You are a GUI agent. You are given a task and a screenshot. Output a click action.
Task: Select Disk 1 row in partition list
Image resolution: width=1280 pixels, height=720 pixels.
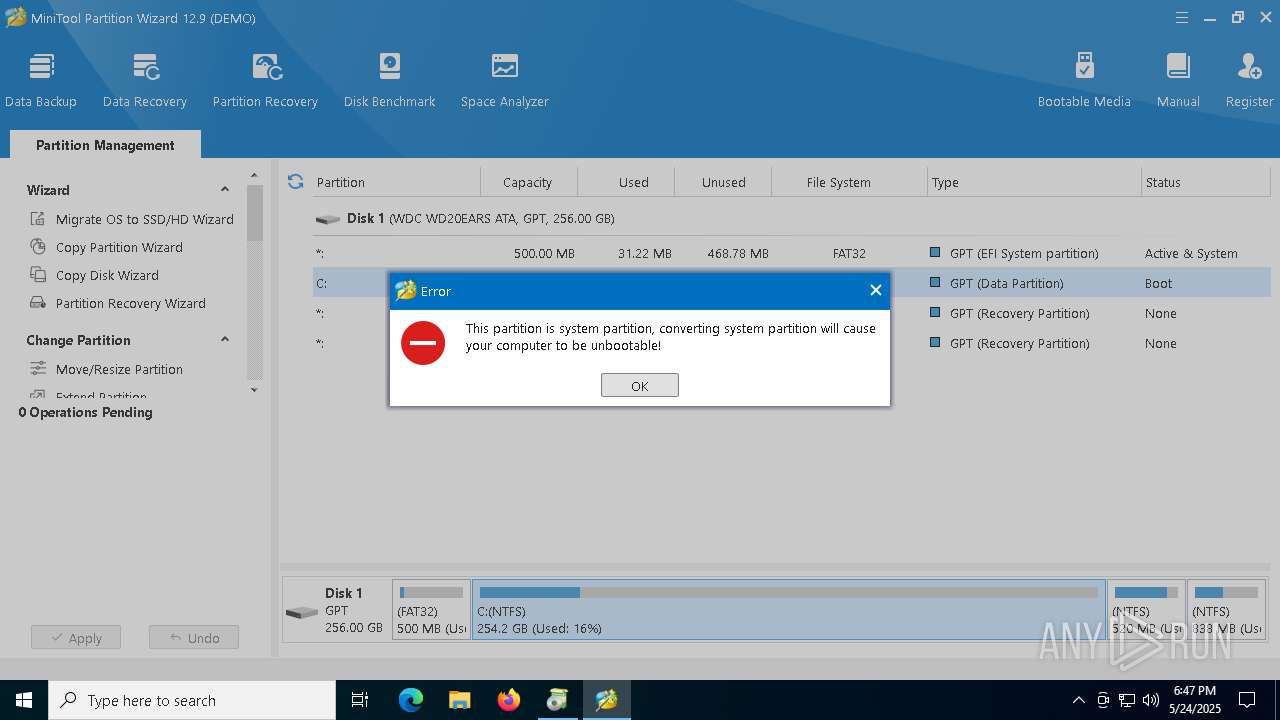pos(791,218)
